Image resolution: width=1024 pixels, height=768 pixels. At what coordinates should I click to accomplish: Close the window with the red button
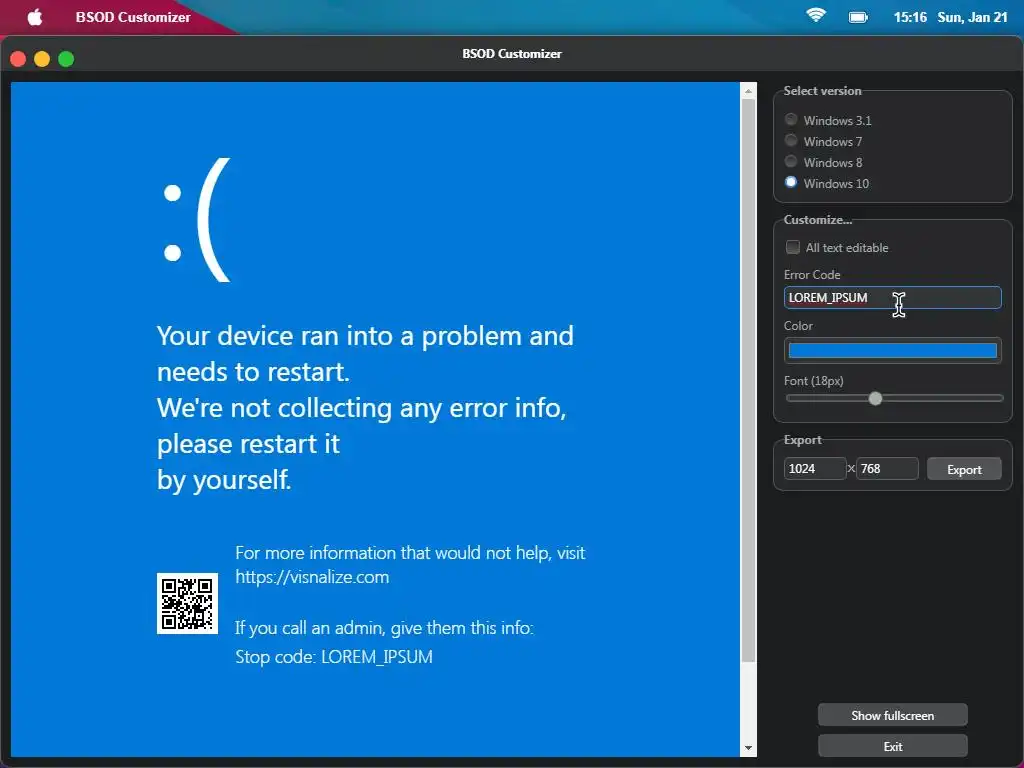pos(18,59)
